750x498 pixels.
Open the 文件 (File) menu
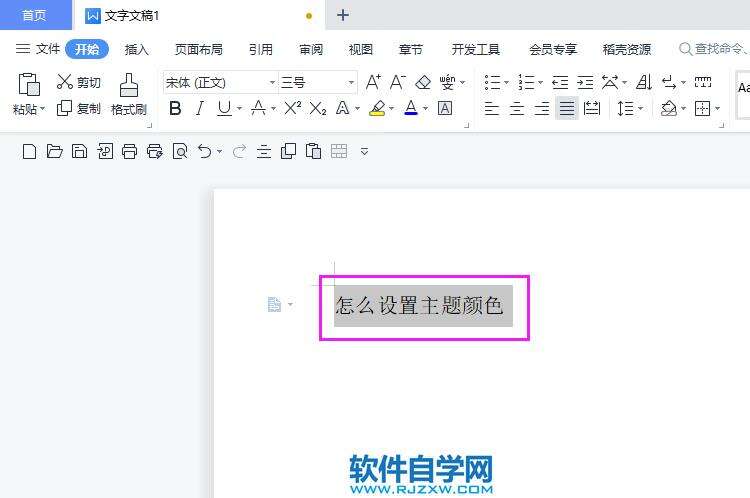click(38, 49)
